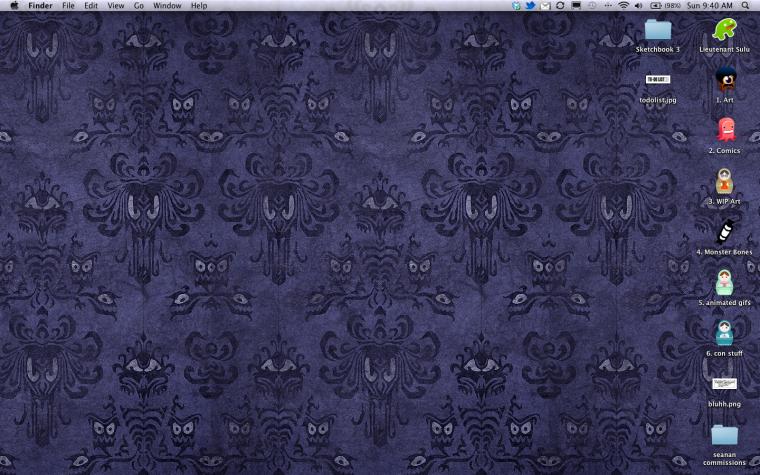Select the 5. animated gifs doll icon
The height and width of the screenshot is (475, 760).
point(724,282)
